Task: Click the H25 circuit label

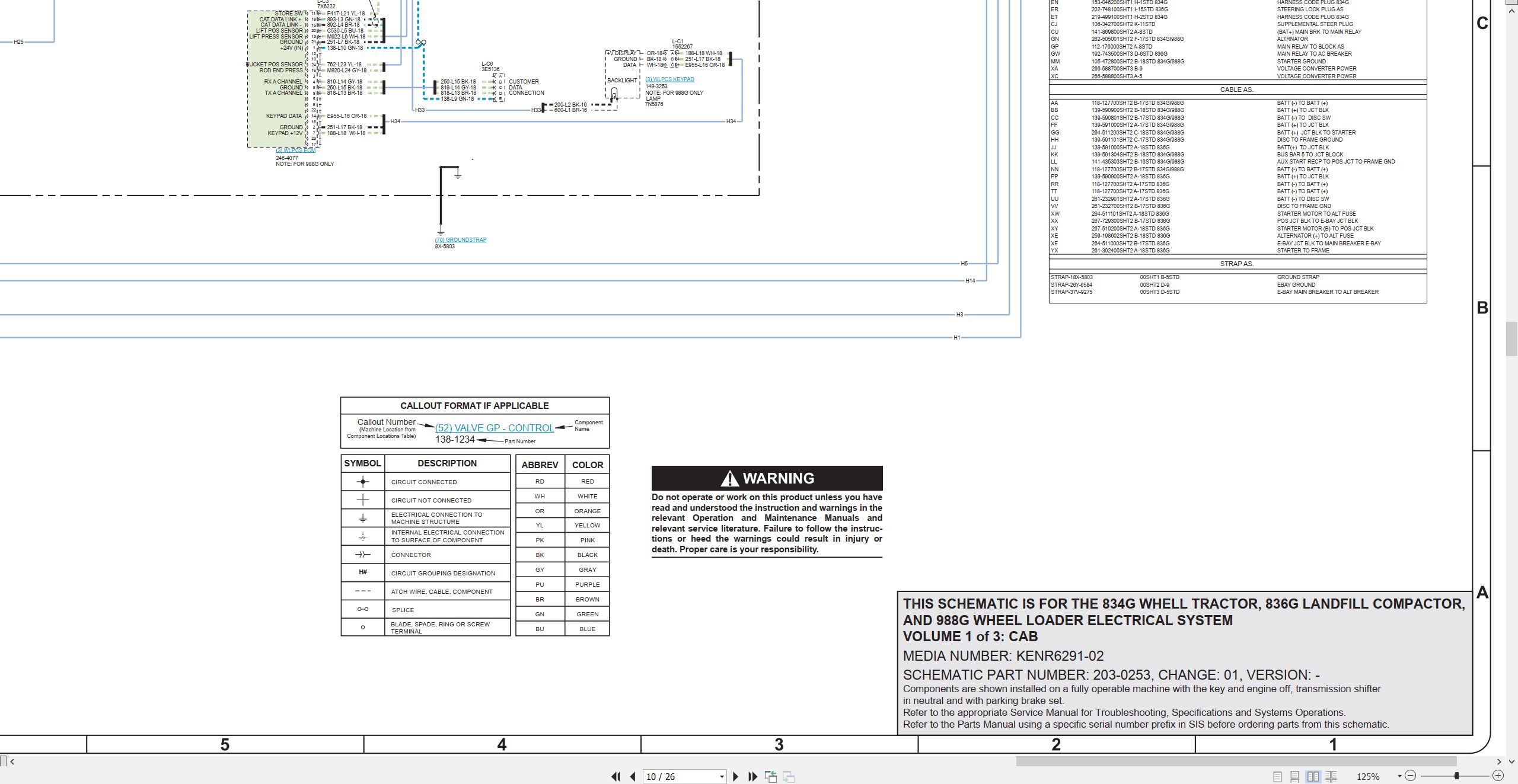Action: [18, 42]
